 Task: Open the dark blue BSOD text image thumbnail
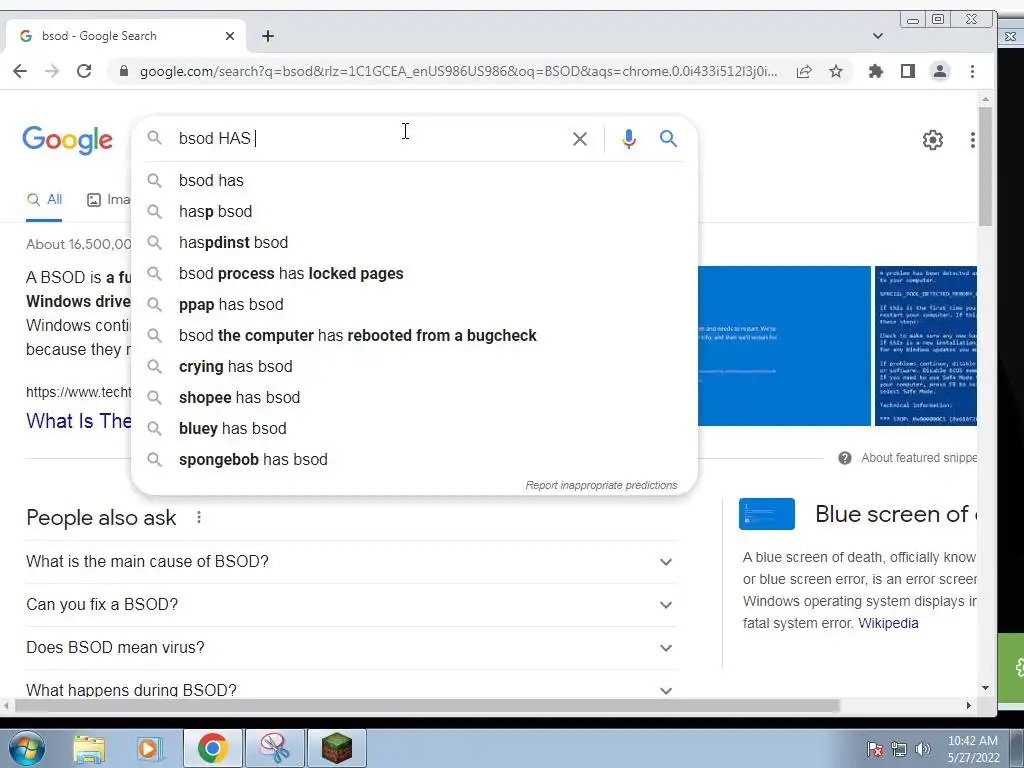pos(925,345)
